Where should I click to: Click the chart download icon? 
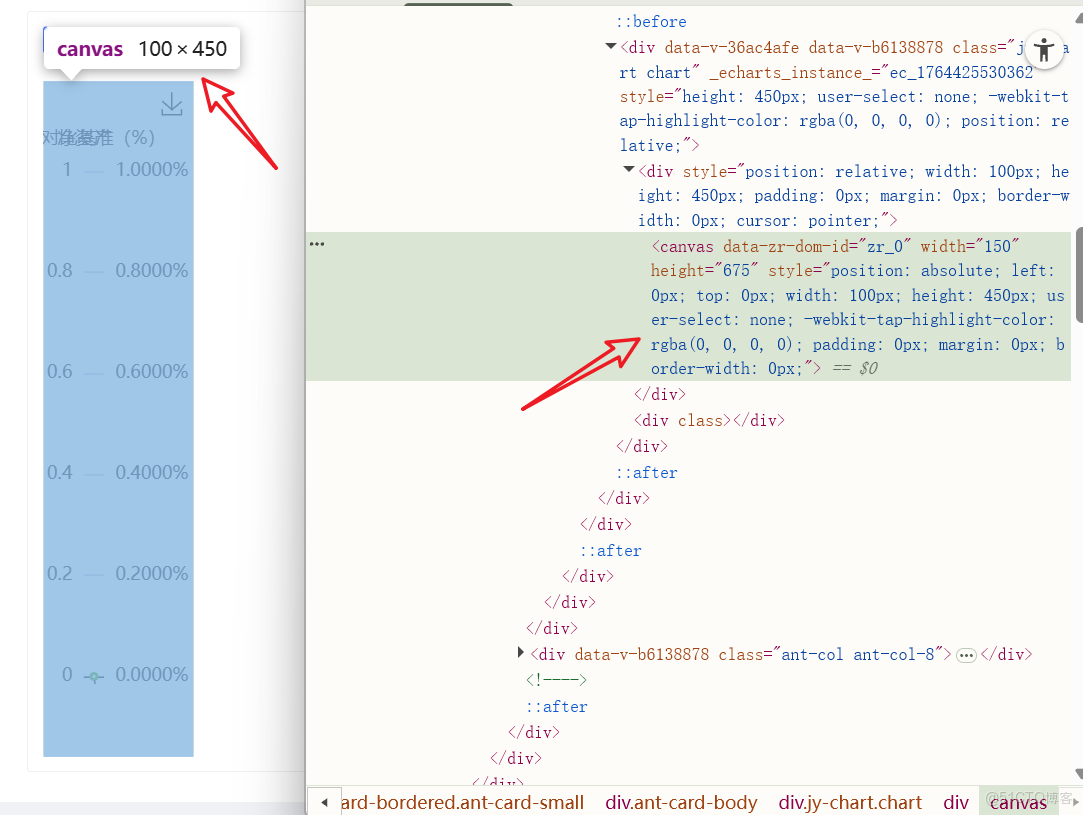coord(172,105)
